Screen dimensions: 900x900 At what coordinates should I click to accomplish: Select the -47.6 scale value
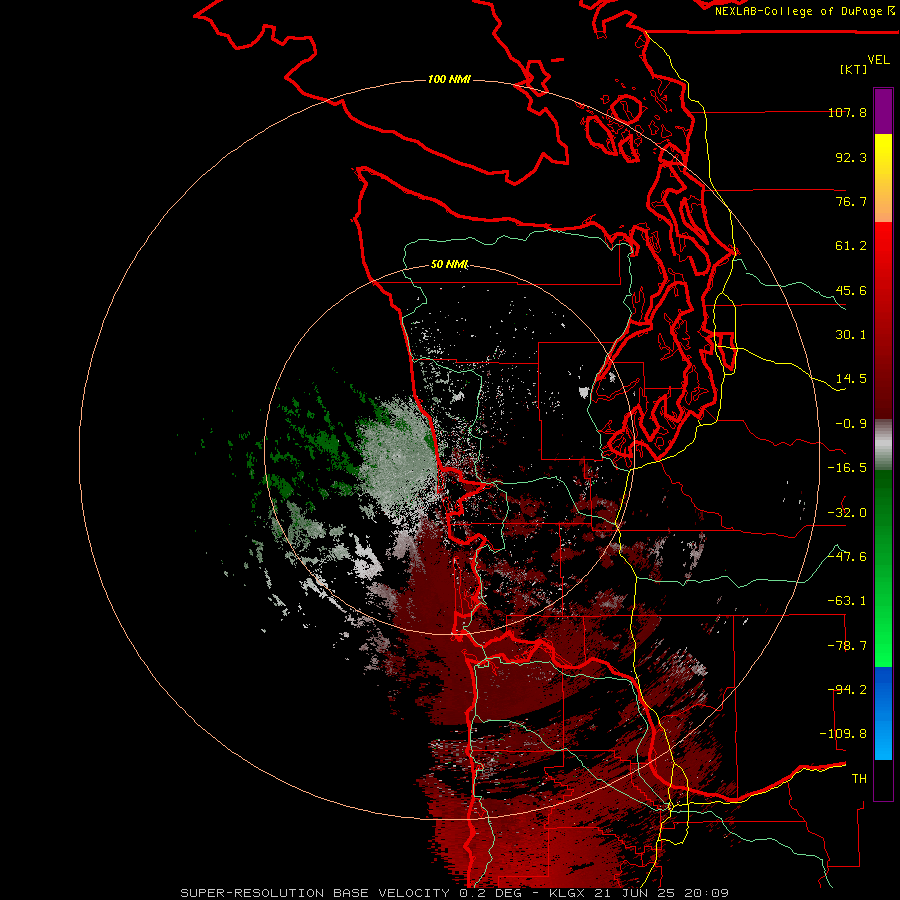847,557
